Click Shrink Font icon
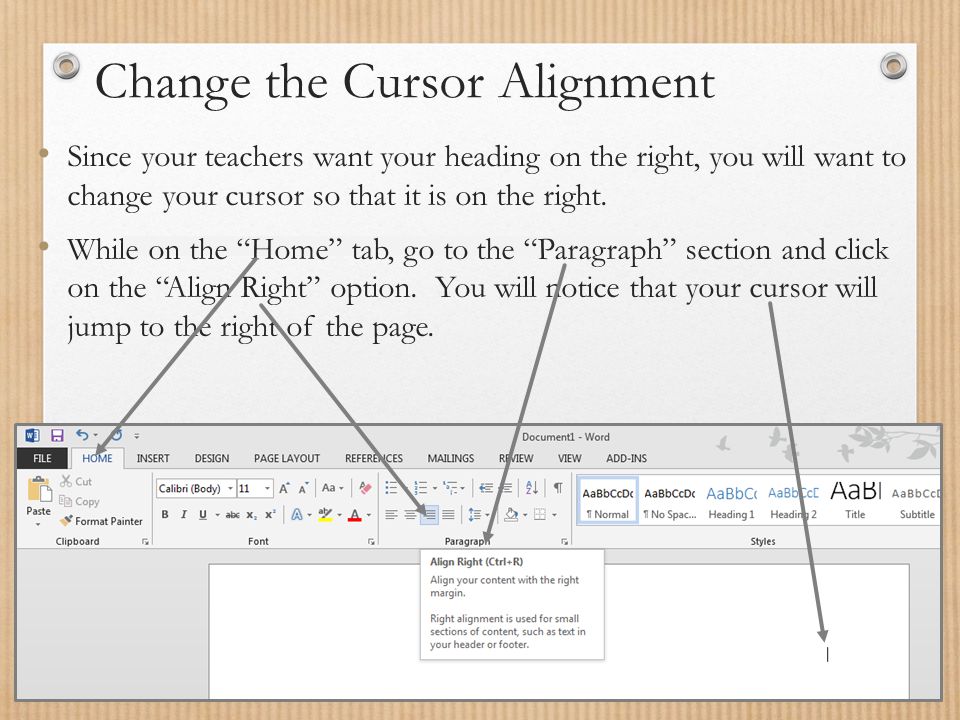 (x=303, y=488)
